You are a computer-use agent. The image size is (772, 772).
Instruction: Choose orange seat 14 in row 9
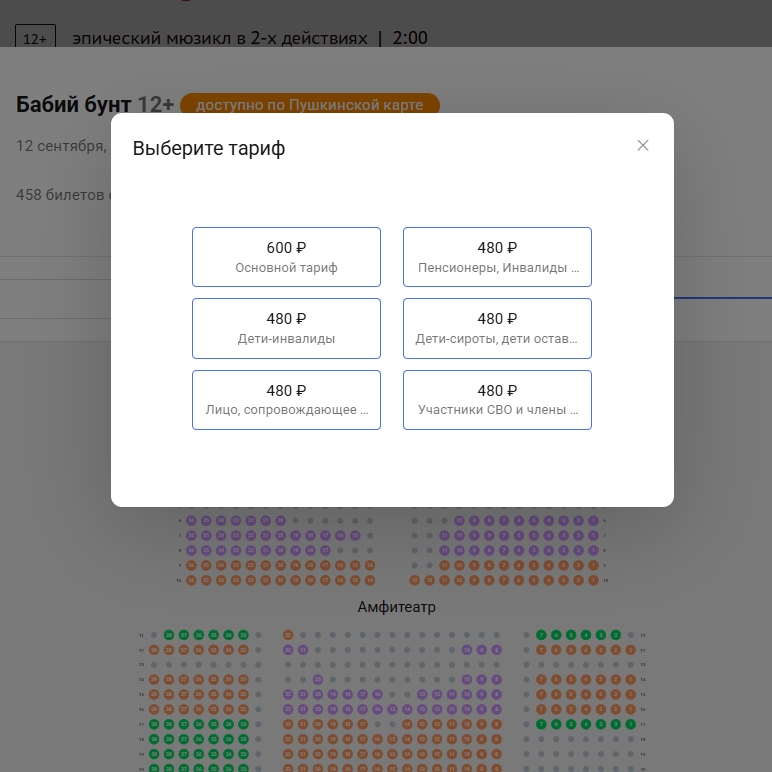(x=370, y=565)
